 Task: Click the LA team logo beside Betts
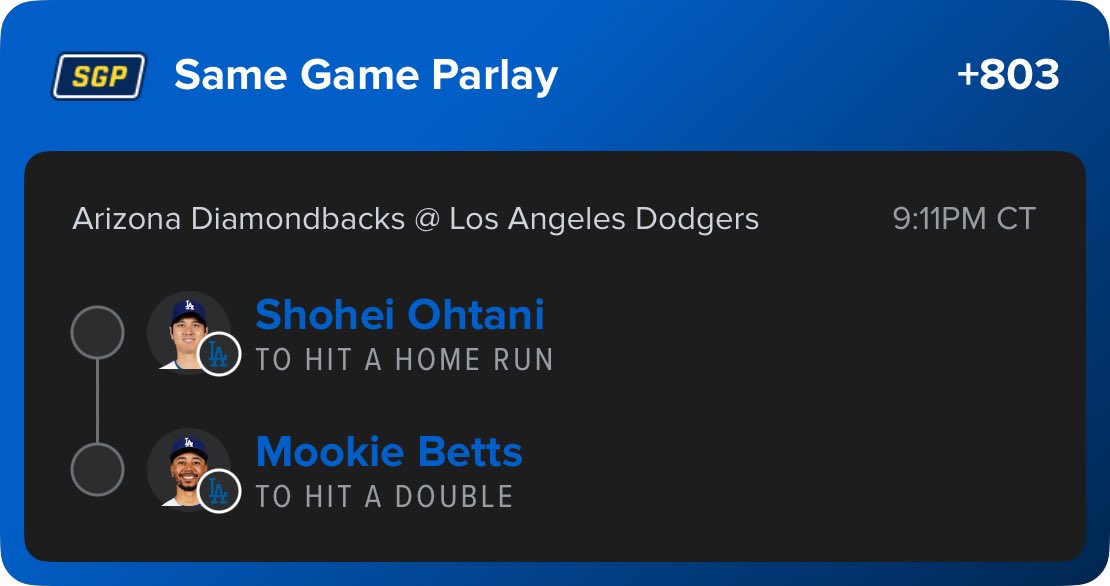click(219, 492)
